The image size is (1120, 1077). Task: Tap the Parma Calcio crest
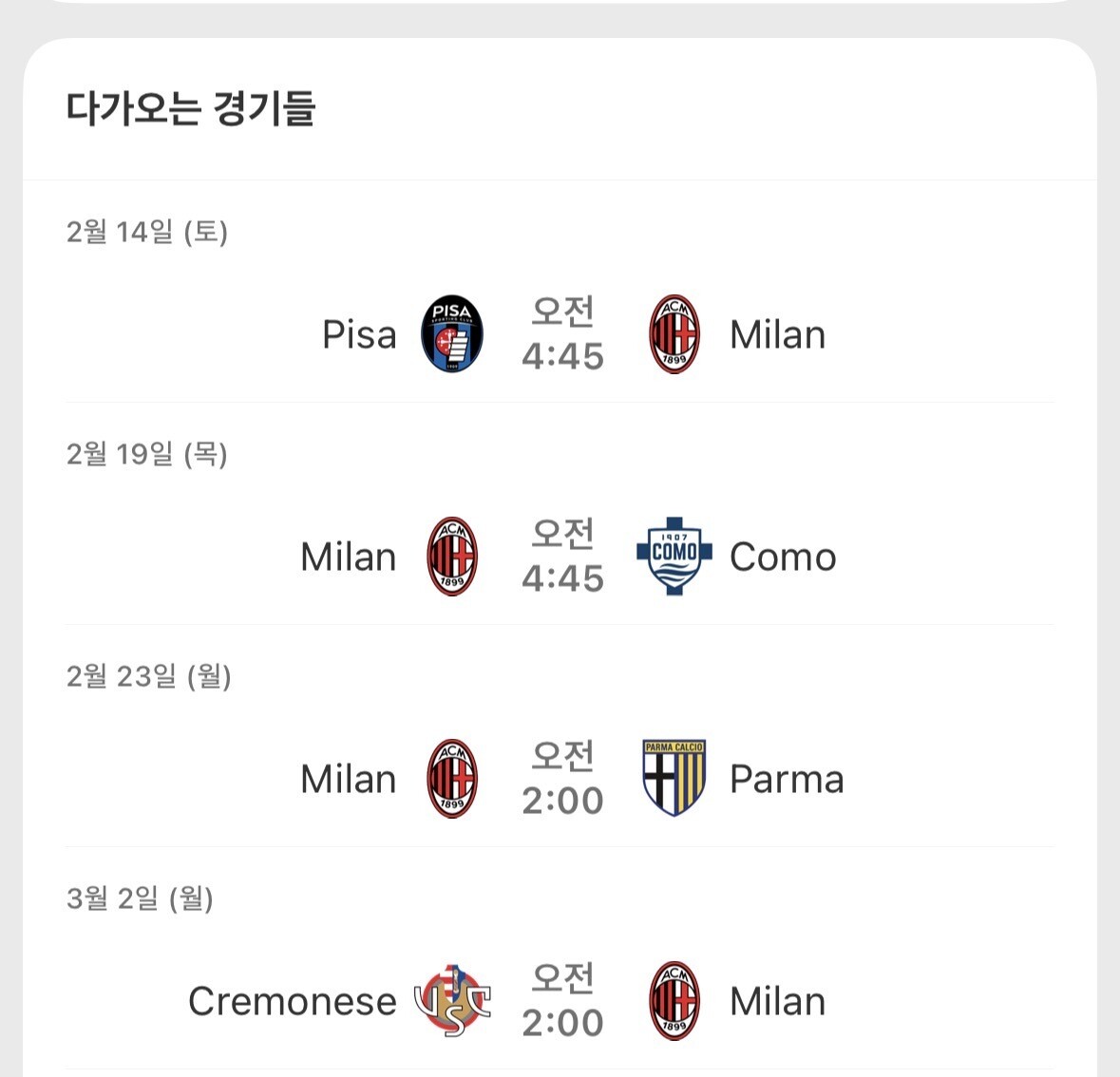674,779
